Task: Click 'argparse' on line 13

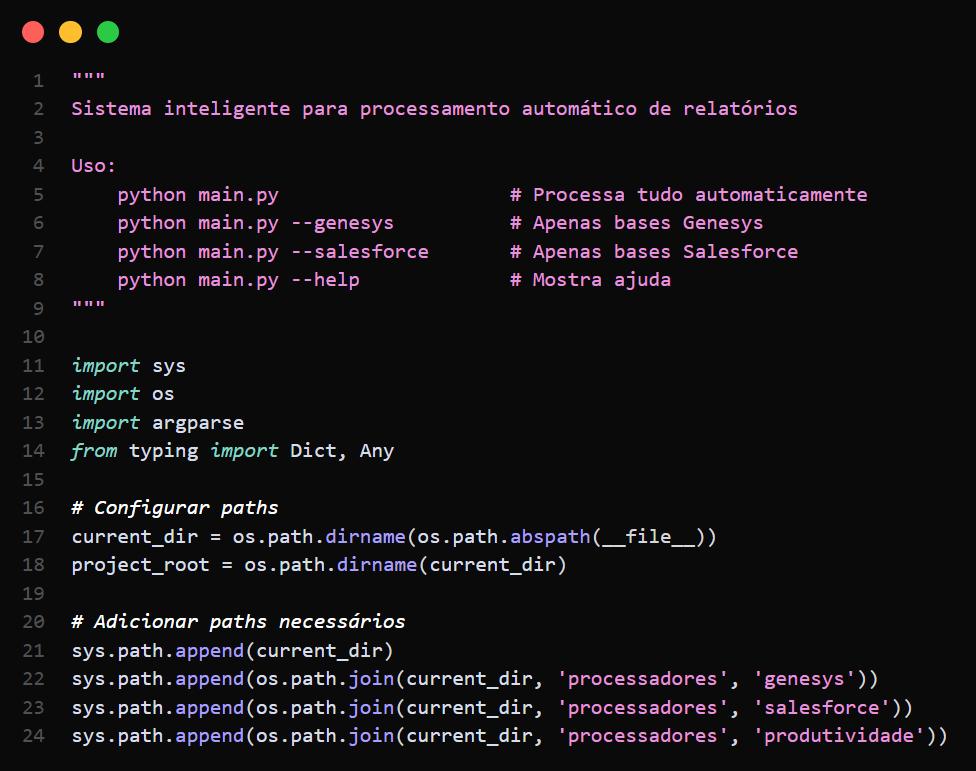Action: coord(198,423)
